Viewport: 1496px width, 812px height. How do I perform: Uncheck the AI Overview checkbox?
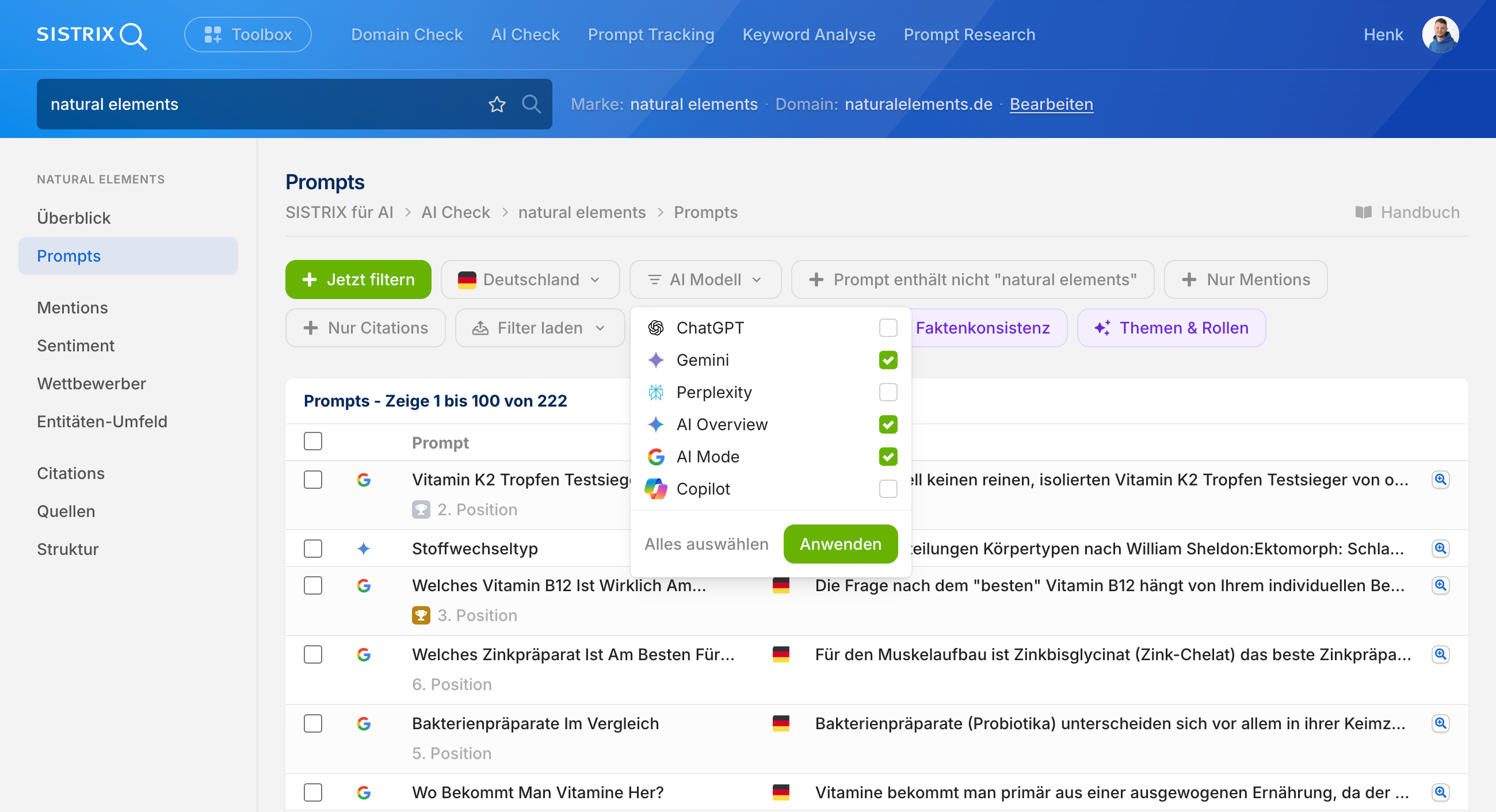point(888,425)
